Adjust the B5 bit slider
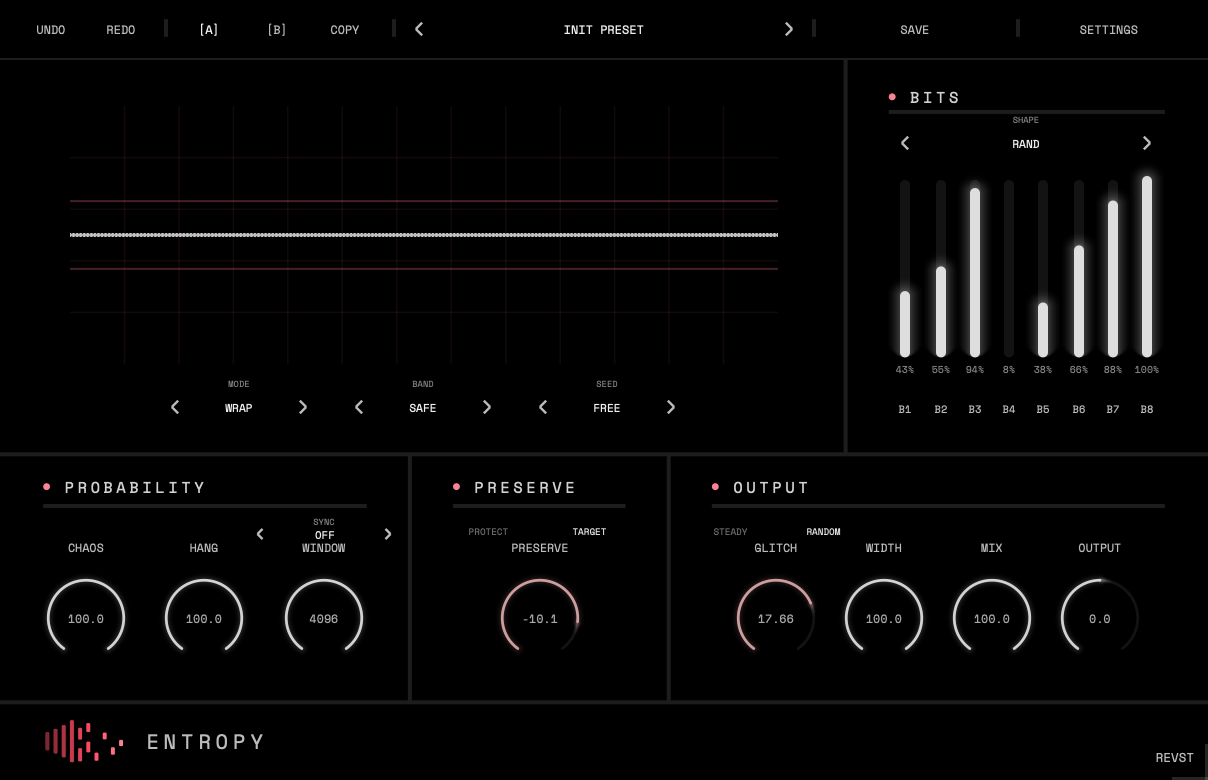 click(1043, 268)
